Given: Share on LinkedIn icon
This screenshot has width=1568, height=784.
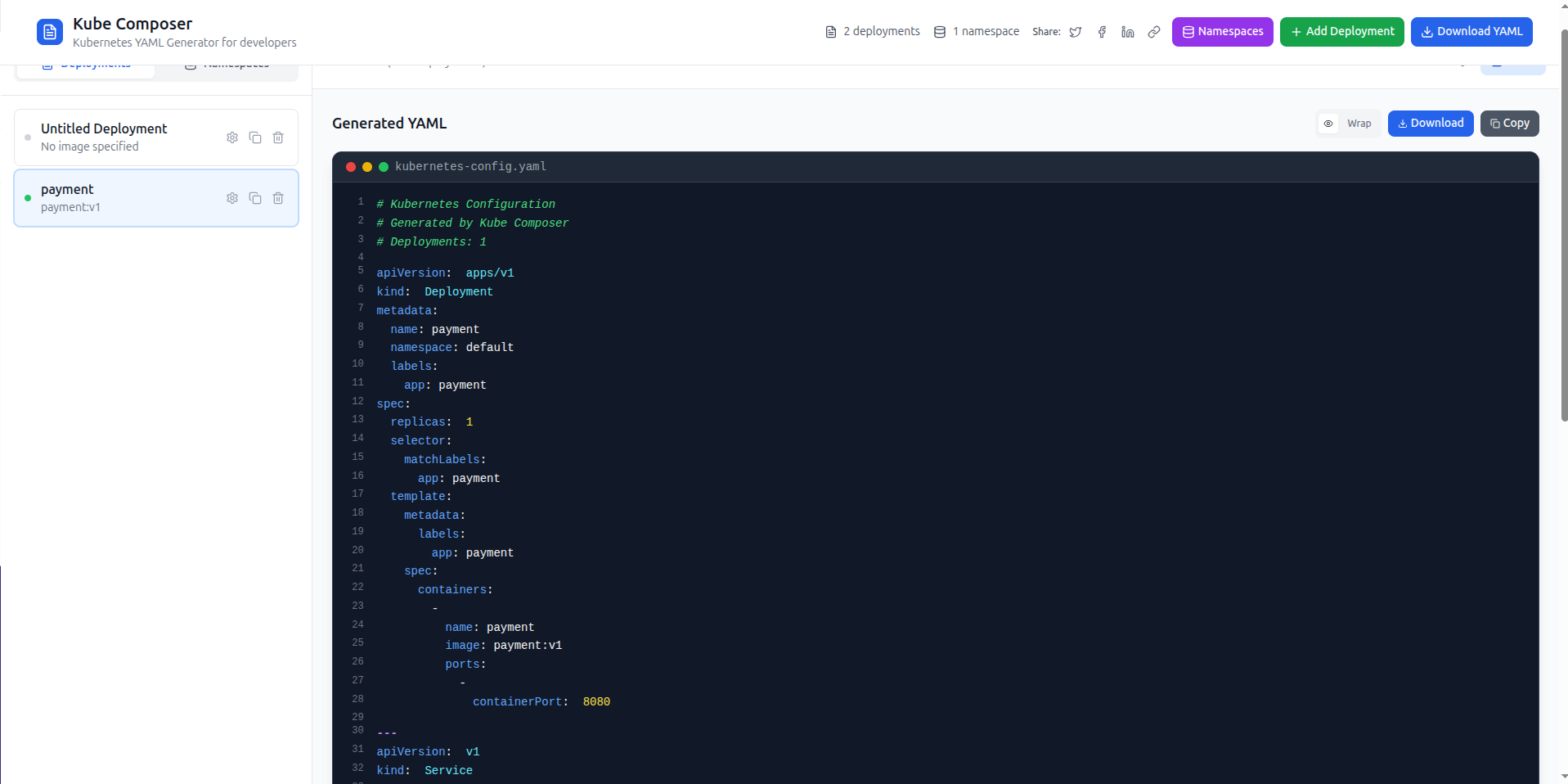Looking at the screenshot, I should (1128, 32).
